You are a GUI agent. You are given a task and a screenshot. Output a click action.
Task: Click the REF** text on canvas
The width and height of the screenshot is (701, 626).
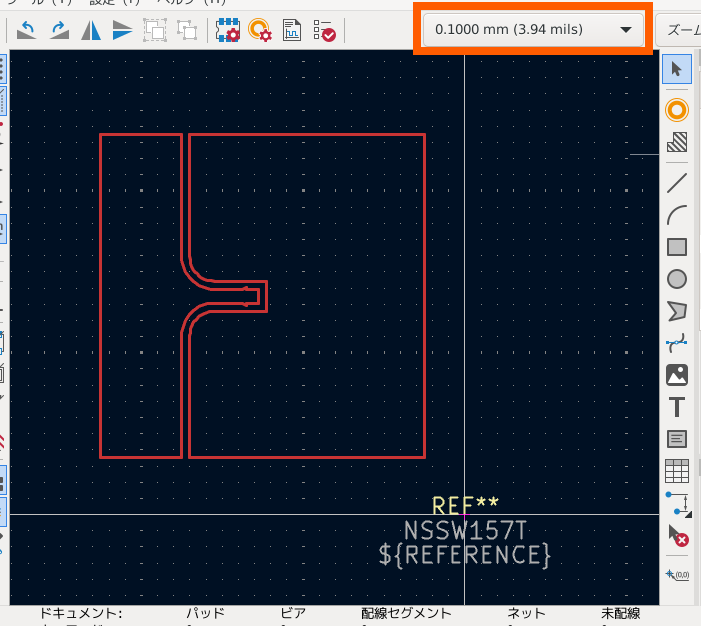tap(465, 505)
